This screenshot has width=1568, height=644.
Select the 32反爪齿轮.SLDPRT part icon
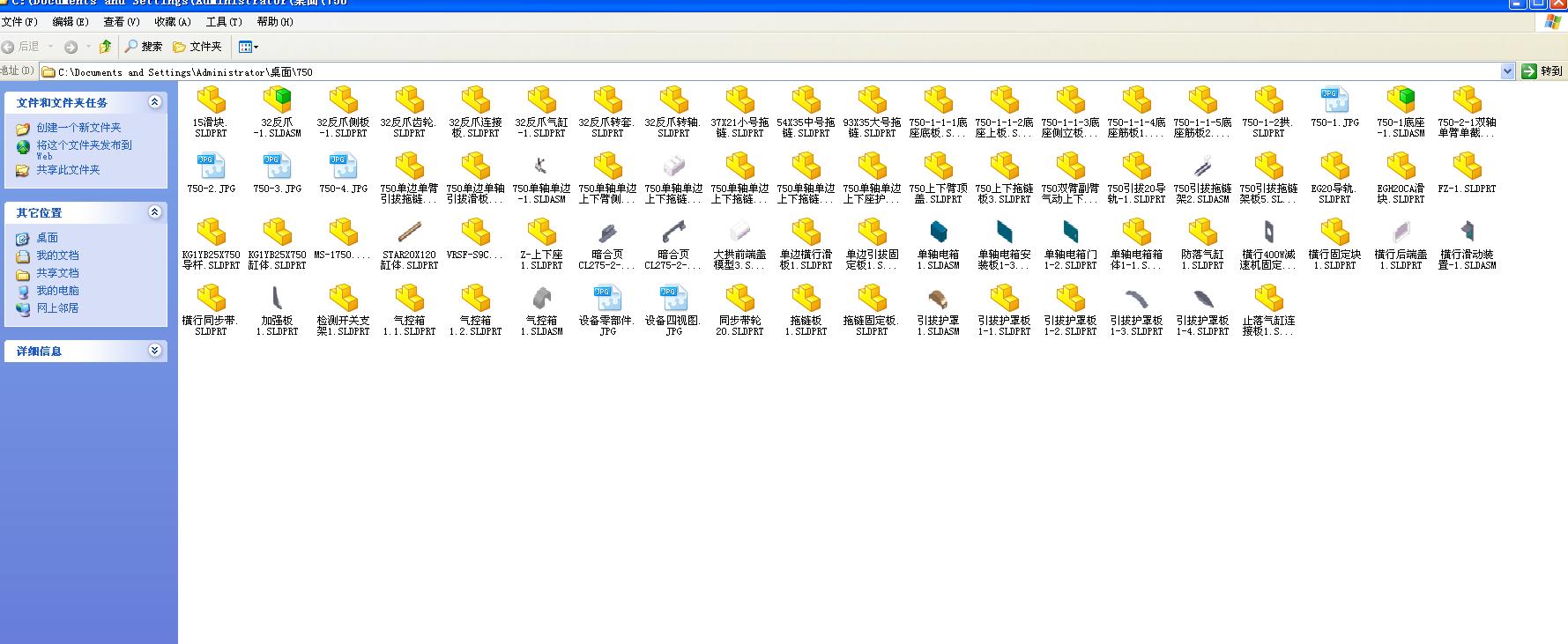pyautogui.click(x=409, y=100)
